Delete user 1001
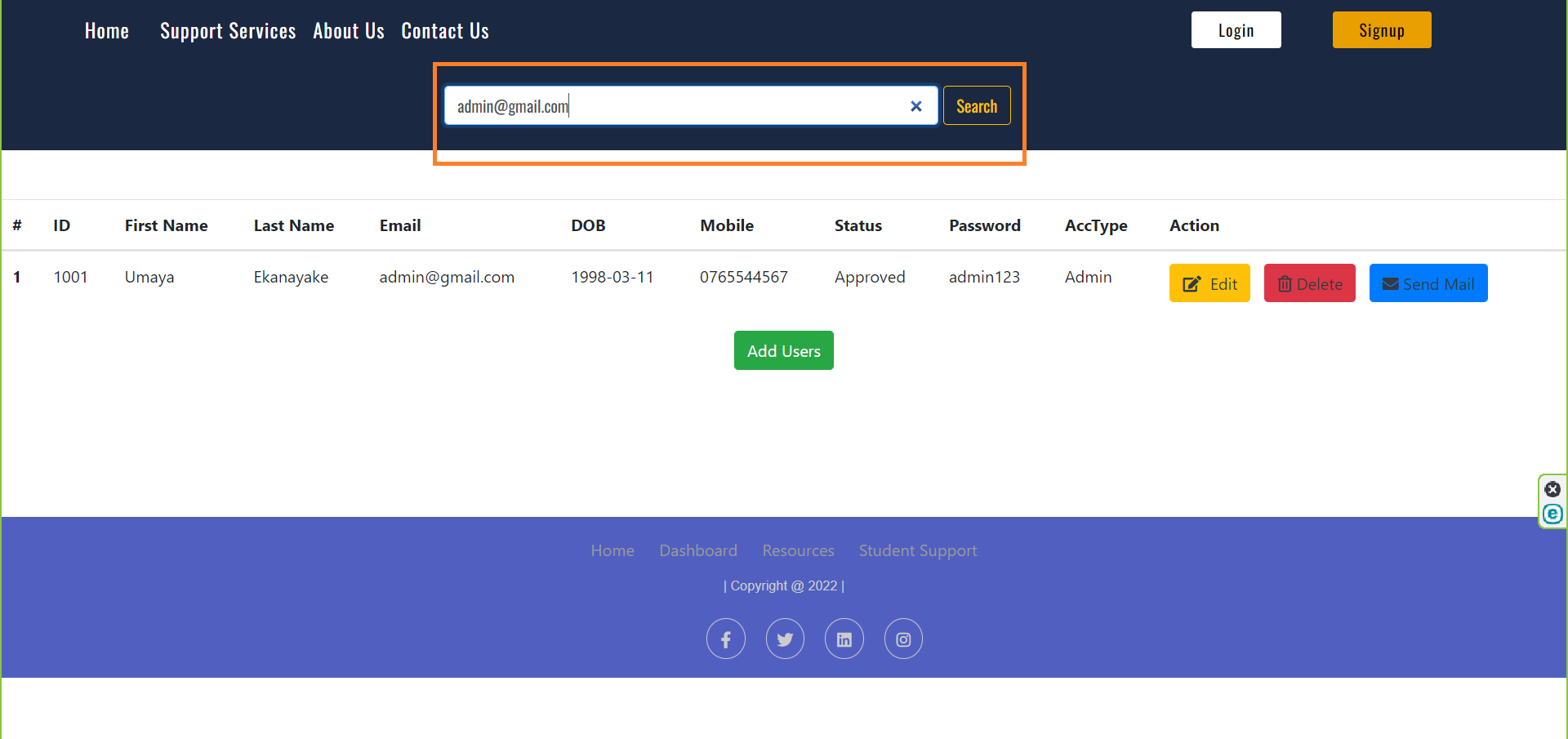 pos(1310,283)
